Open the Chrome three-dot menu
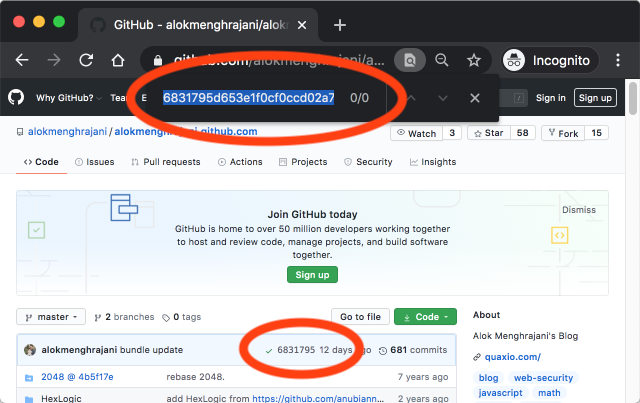Screen dimensions: 640x403 click(618, 60)
